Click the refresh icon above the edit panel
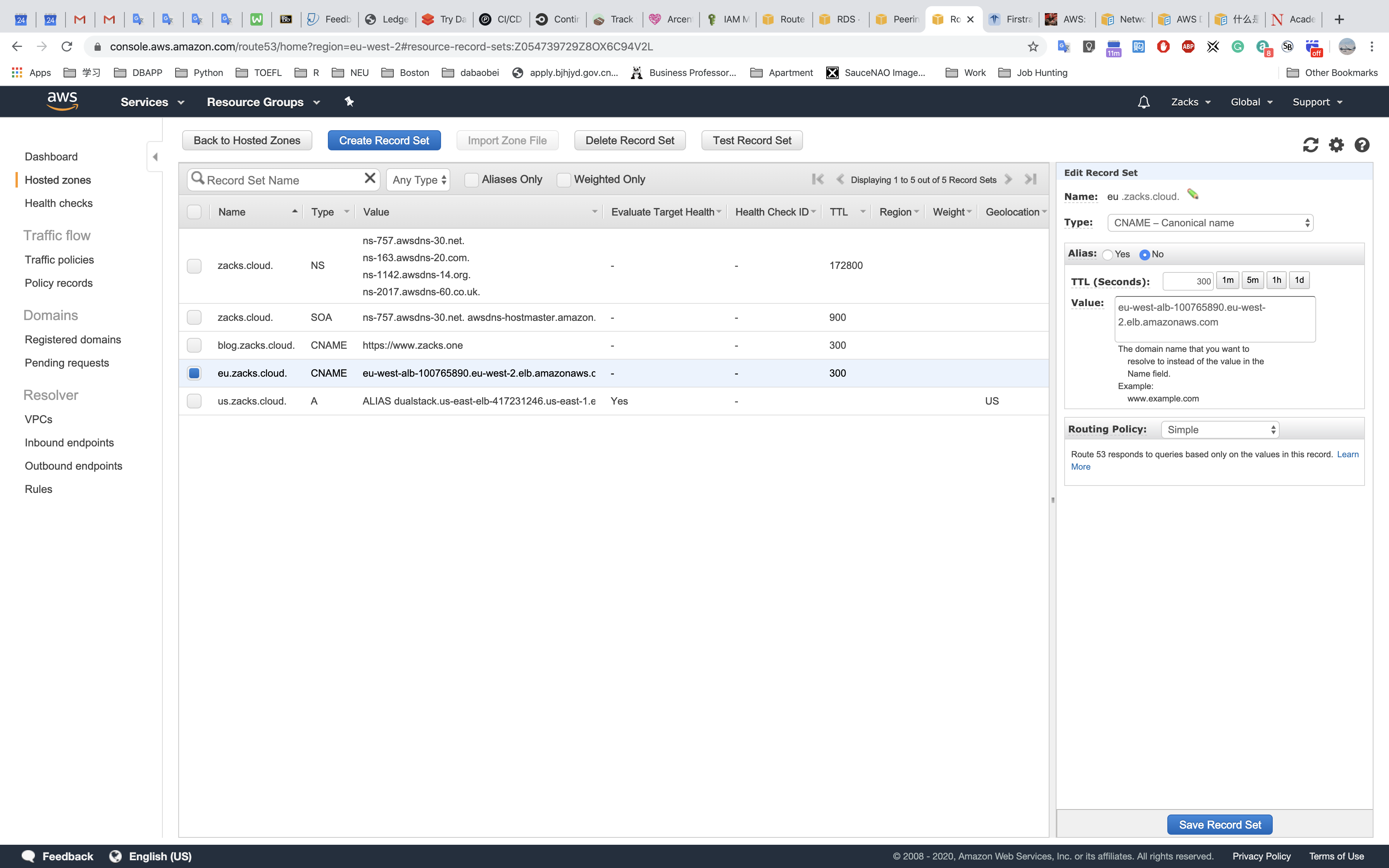The width and height of the screenshot is (1389, 868). [1310, 145]
